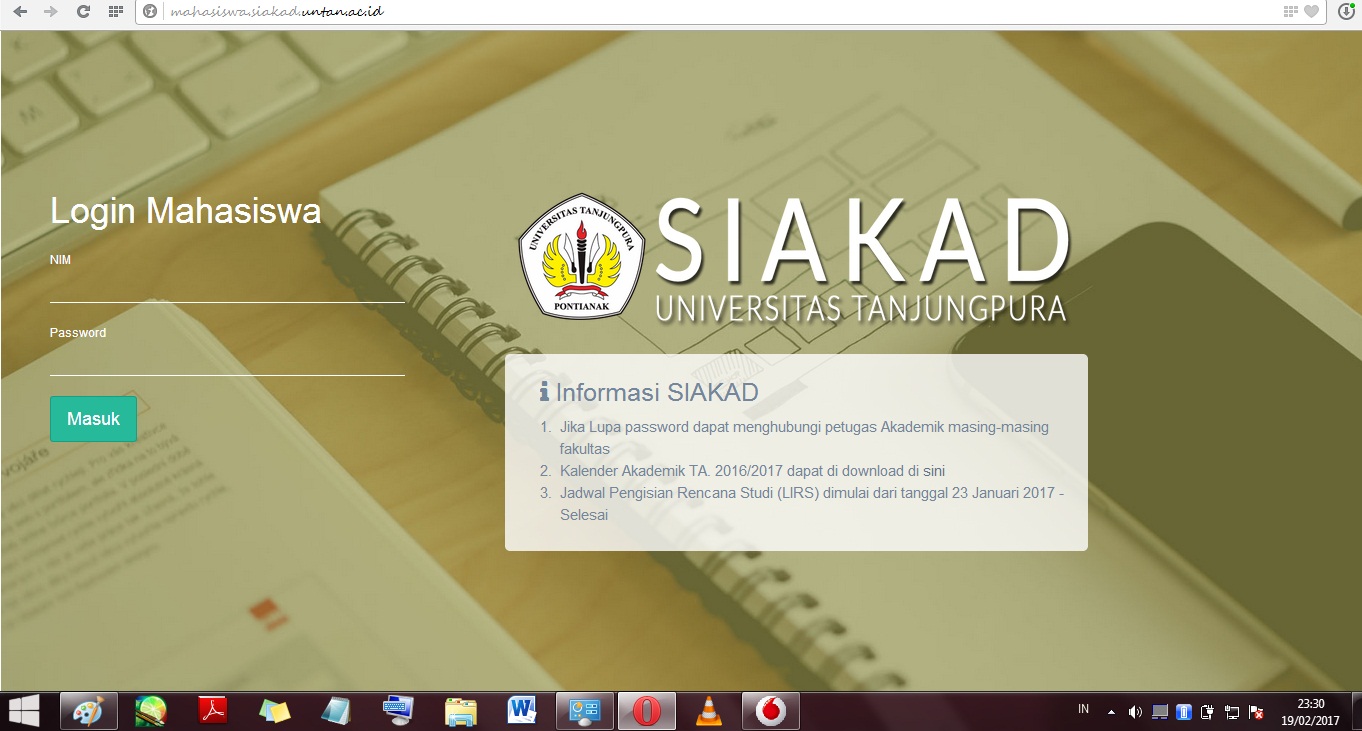Toggle bookmark with the heart icon in the address bar
Image resolution: width=1362 pixels, height=731 pixels.
pyautogui.click(x=1312, y=12)
